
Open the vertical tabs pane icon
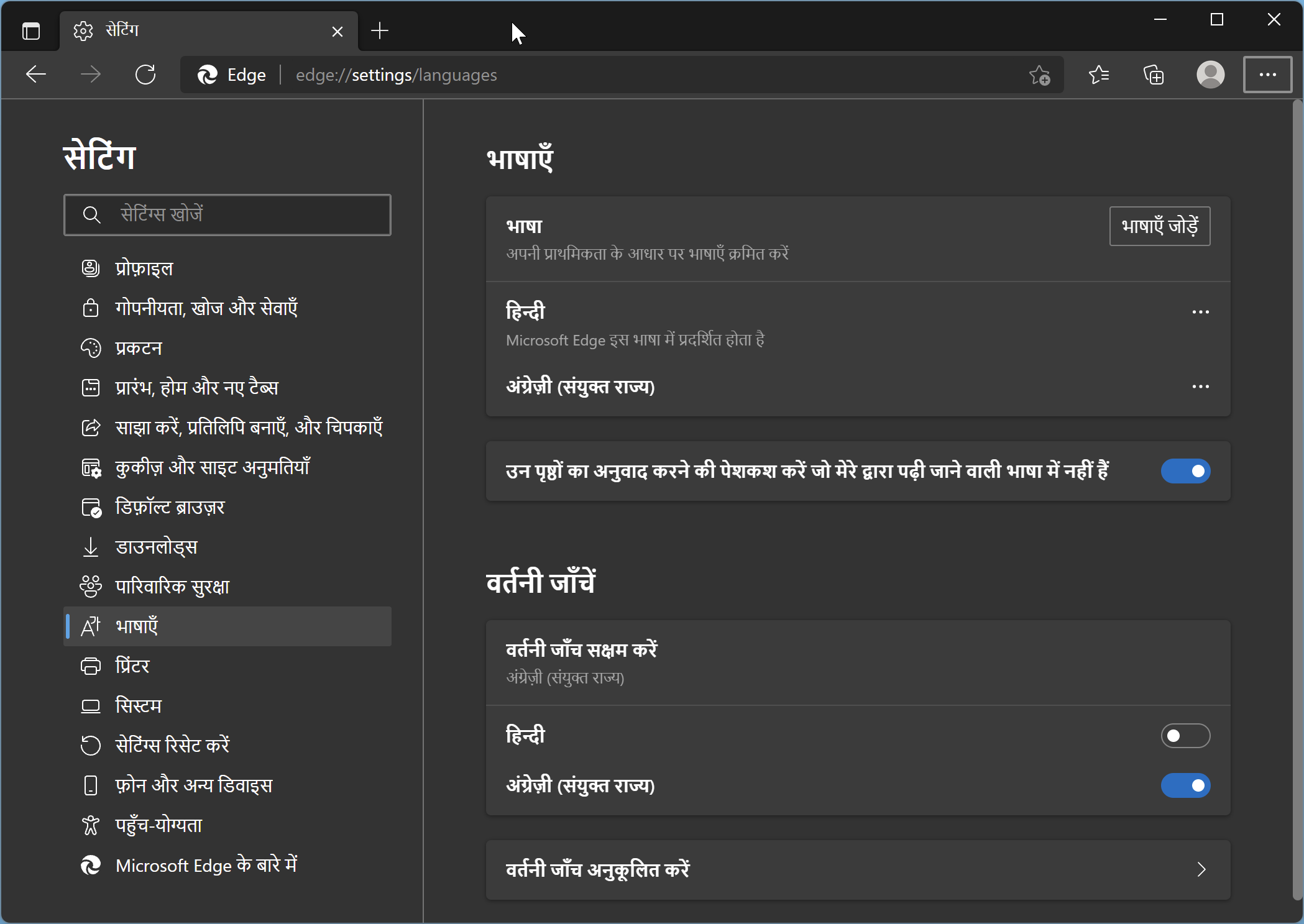[31, 30]
